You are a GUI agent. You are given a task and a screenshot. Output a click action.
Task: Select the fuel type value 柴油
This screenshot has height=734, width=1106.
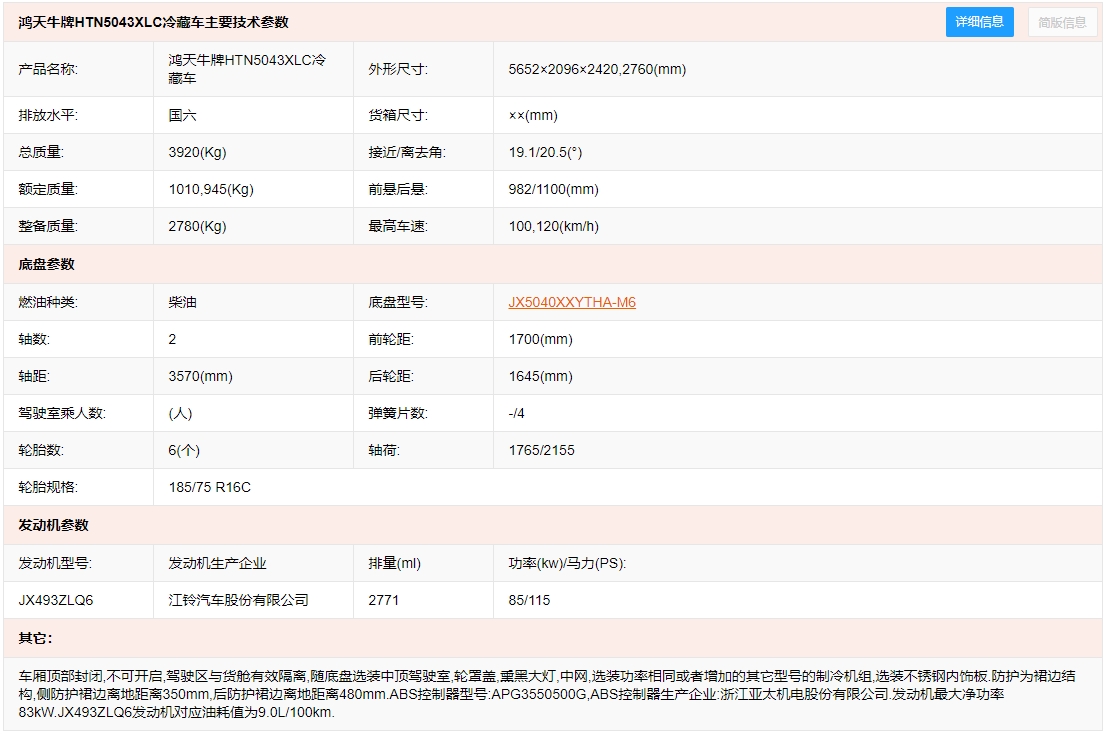[x=183, y=302]
